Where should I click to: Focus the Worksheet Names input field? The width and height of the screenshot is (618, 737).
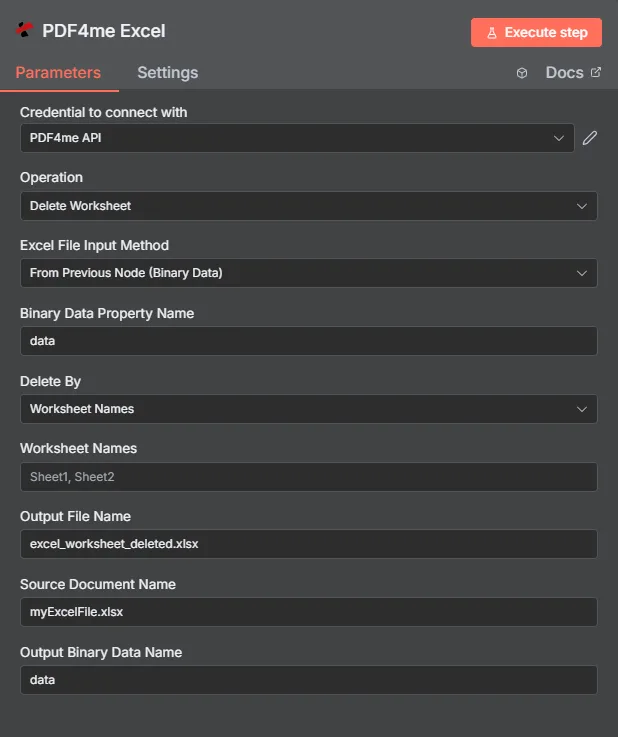[x=309, y=477]
